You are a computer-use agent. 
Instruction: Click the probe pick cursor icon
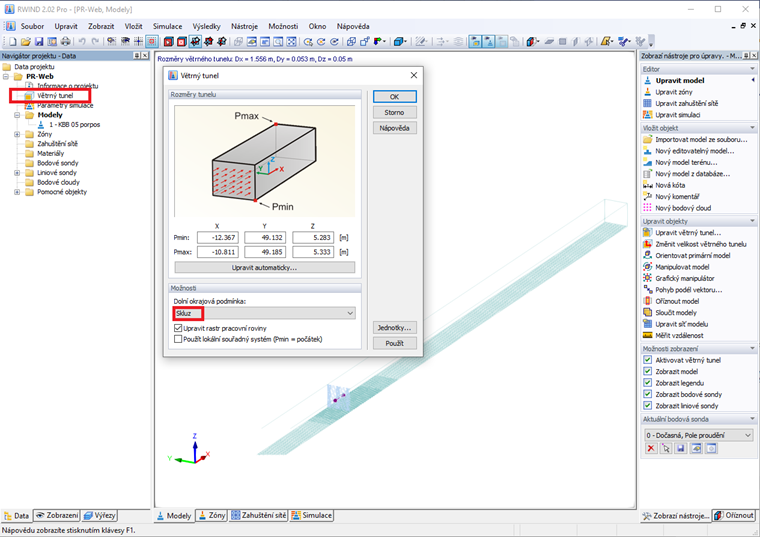(666, 449)
